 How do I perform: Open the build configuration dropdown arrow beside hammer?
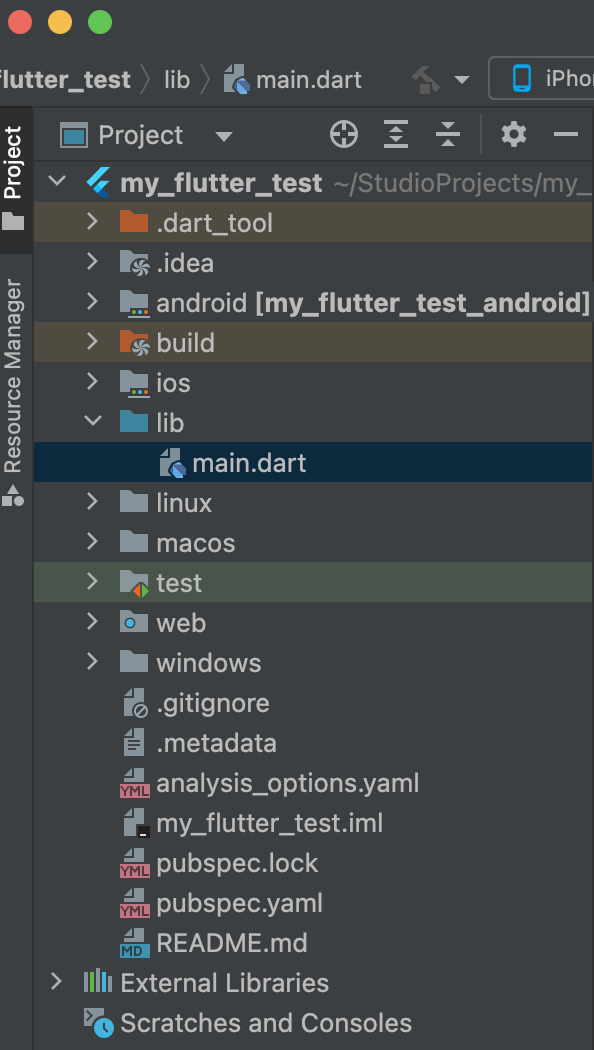461,80
